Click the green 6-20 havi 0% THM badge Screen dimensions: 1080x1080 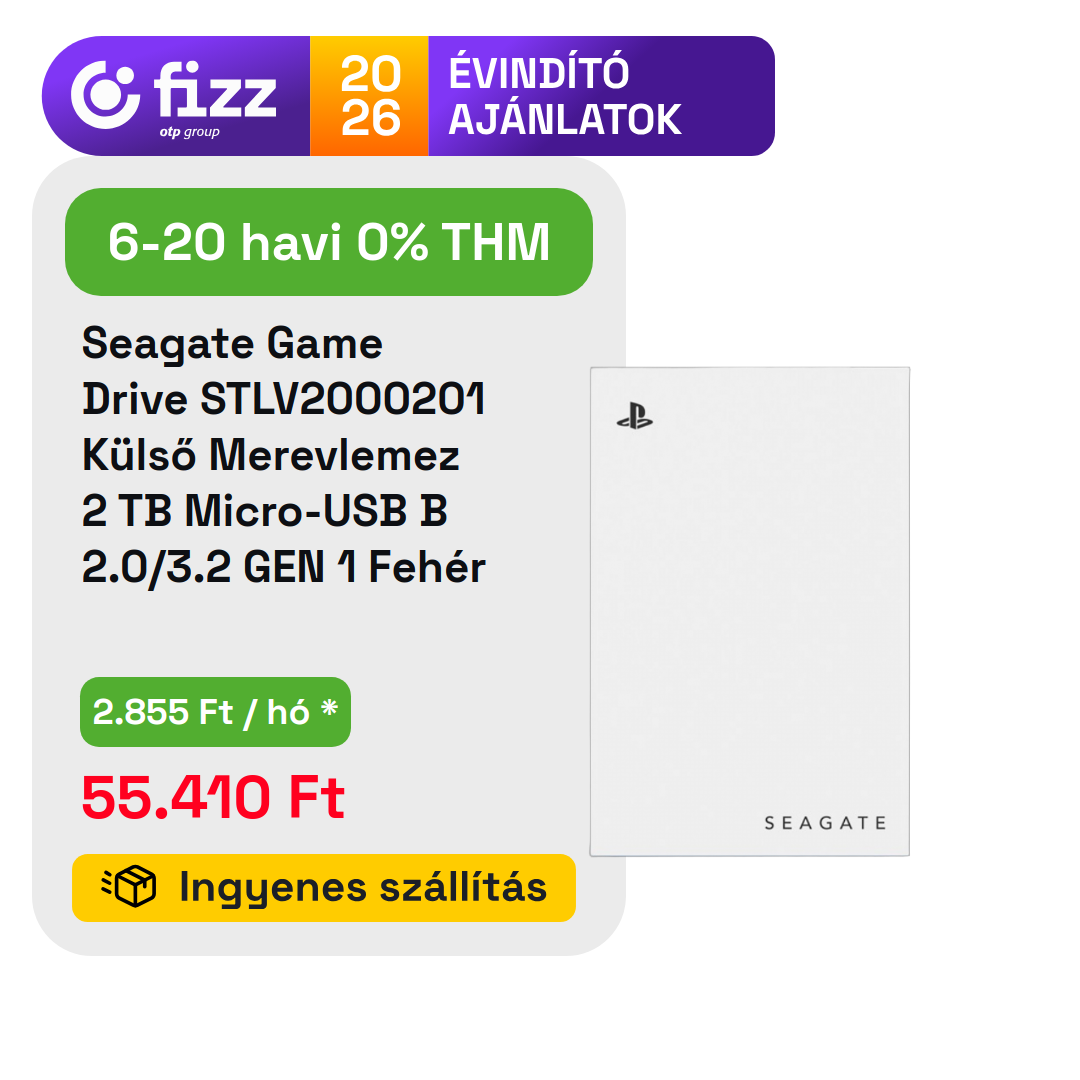pos(328,242)
